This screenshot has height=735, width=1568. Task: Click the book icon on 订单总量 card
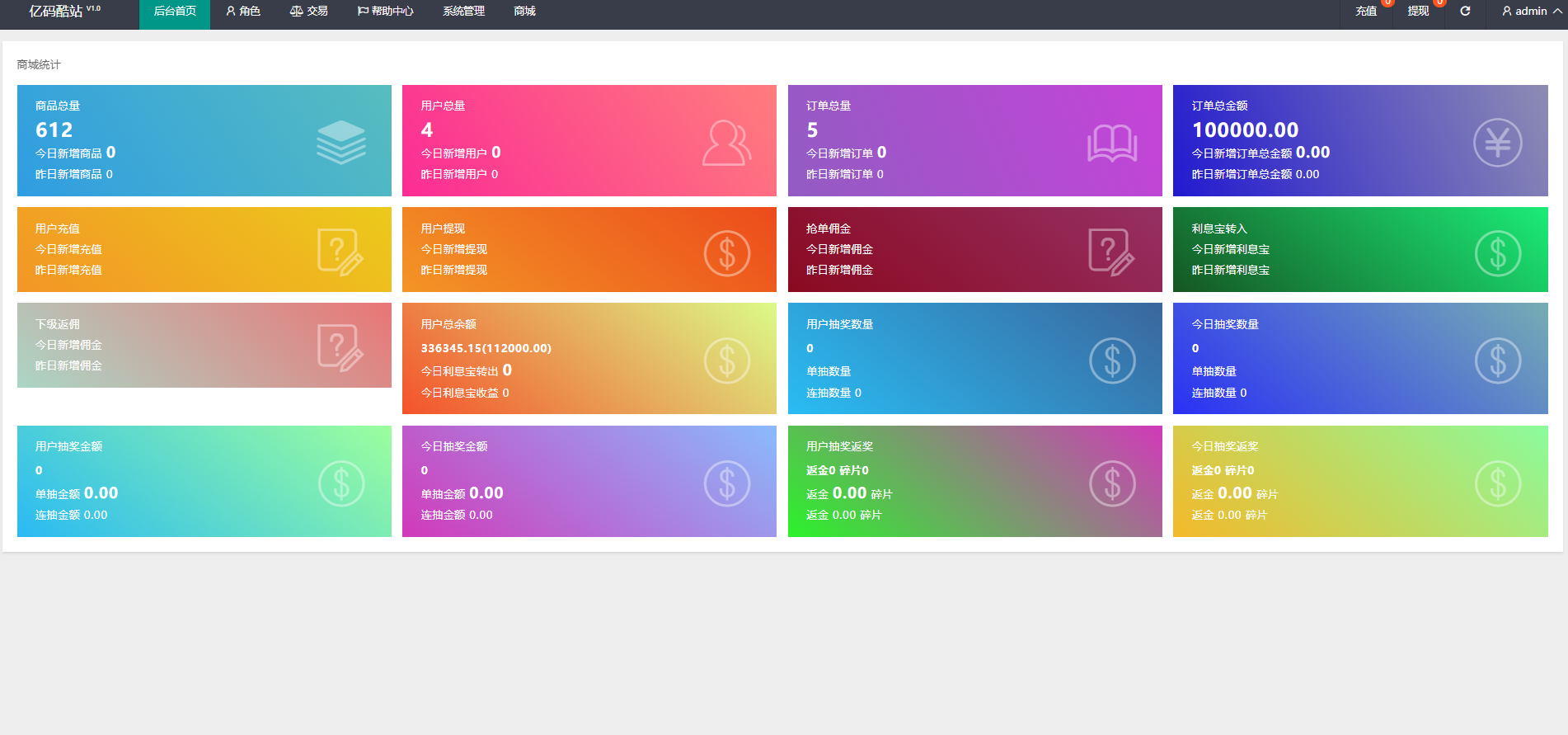[1112, 143]
